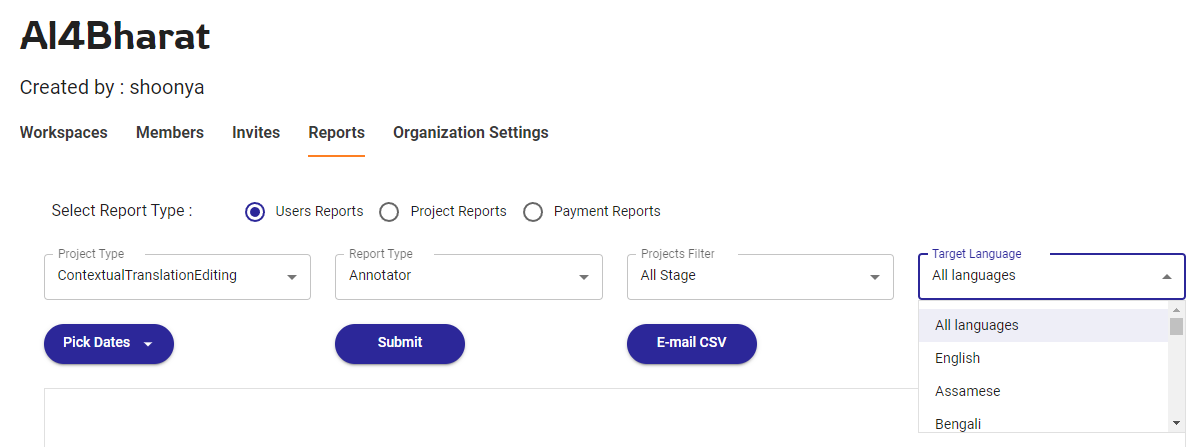Viewport: 1187px width, 447px height.
Task: Click the language list scroll-up arrow
Action: click(x=1176, y=310)
